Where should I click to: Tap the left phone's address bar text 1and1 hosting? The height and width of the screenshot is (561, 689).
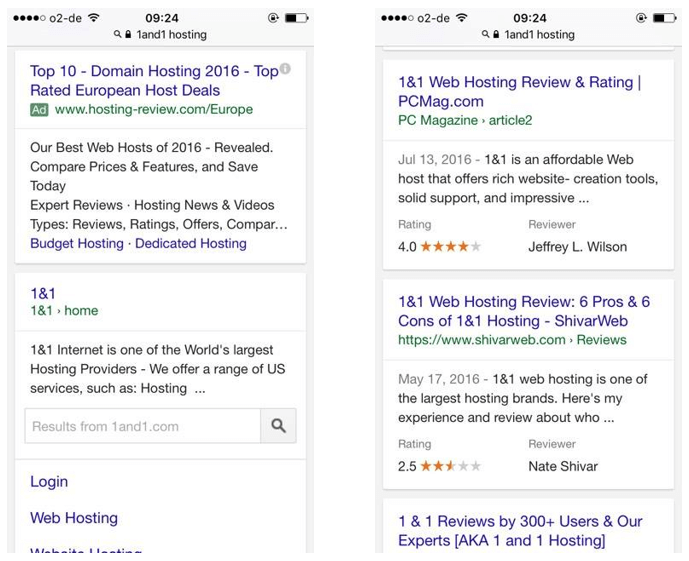pyautogui.click(x=171, y=34)
